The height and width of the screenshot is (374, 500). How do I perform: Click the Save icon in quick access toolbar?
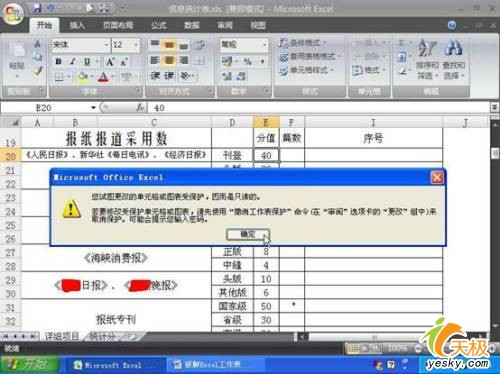coord(37,8)
